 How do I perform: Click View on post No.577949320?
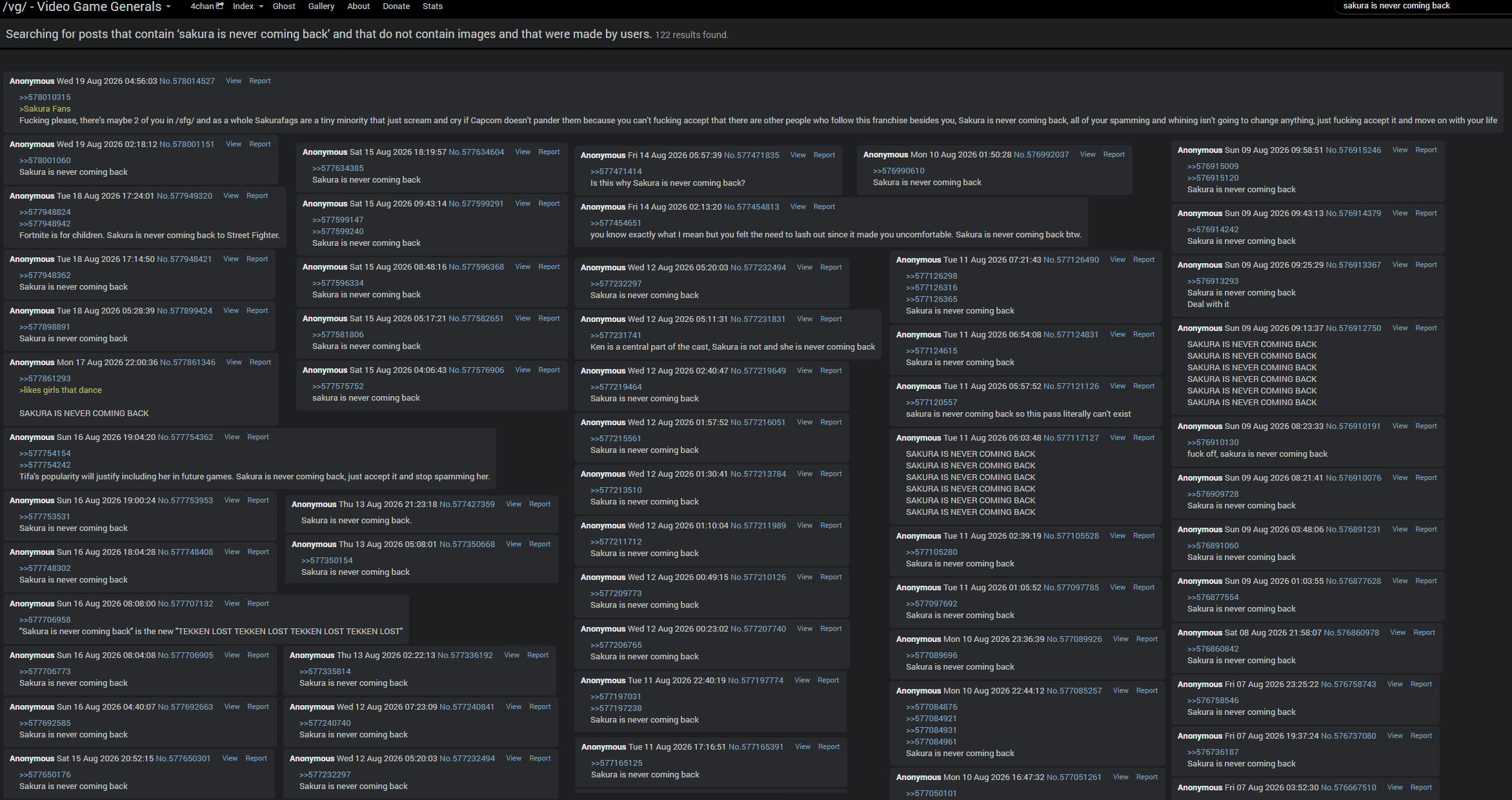(x=231, y=195)
